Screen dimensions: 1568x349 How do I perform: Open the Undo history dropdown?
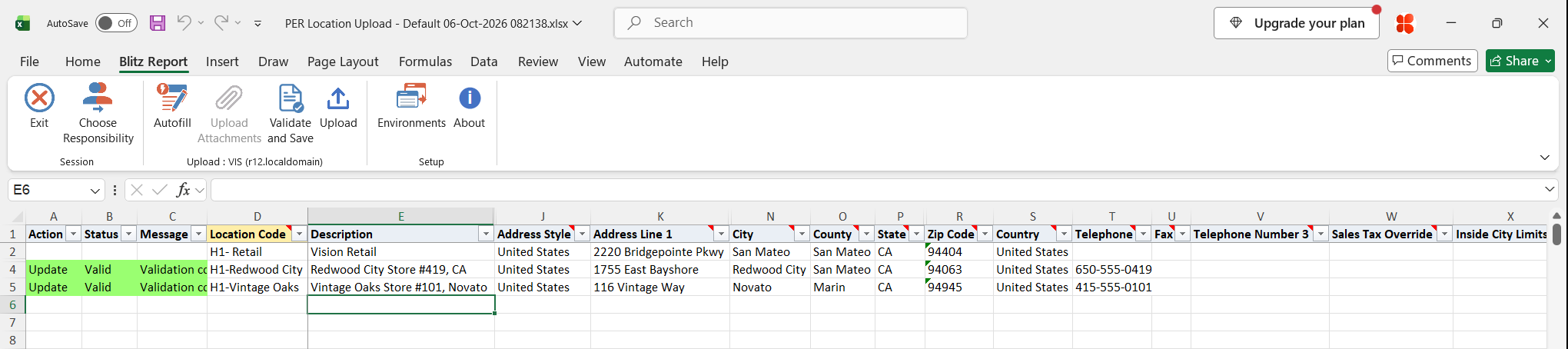(201, 23)
